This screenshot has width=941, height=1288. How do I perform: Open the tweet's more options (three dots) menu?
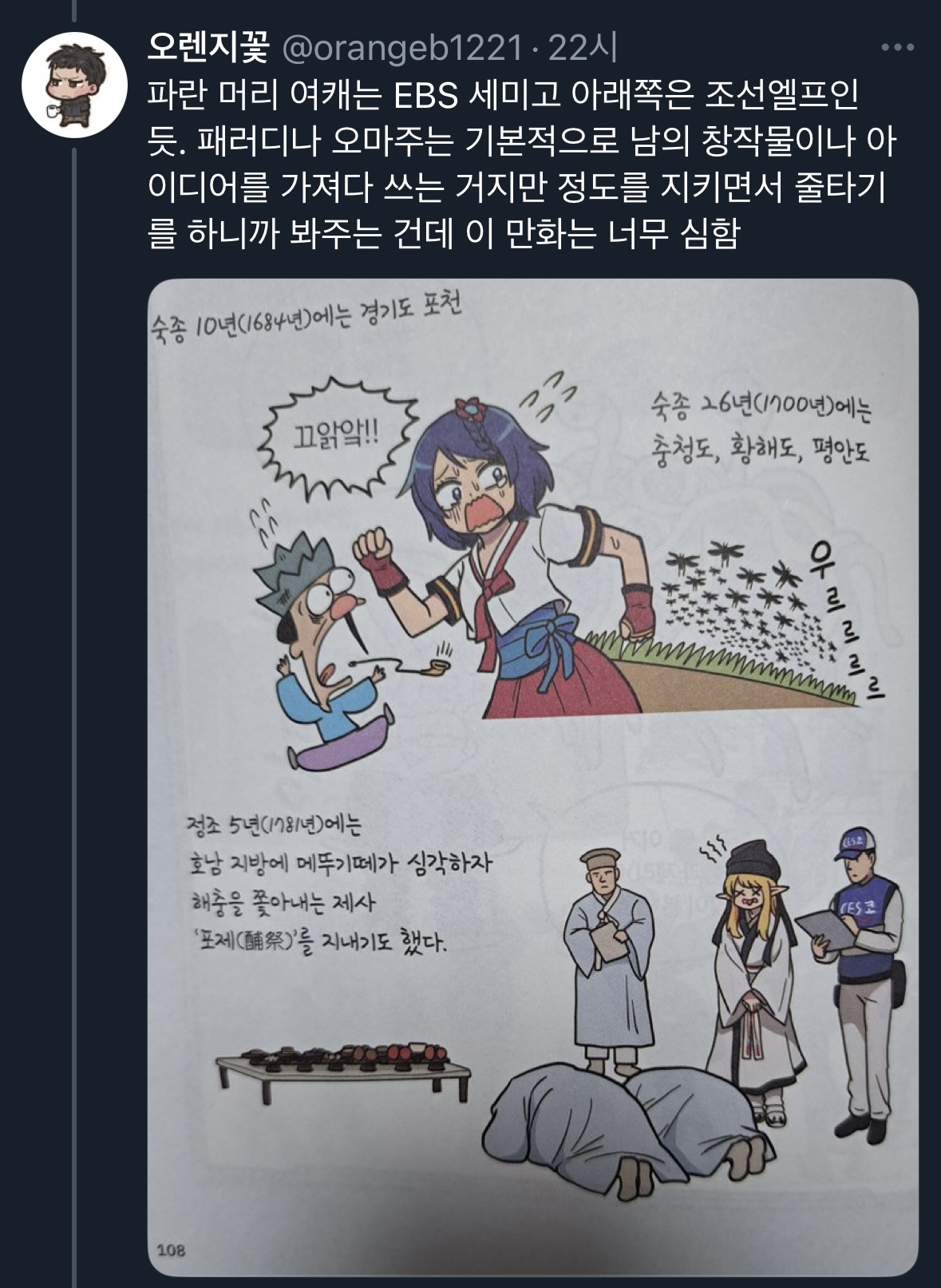897,50
